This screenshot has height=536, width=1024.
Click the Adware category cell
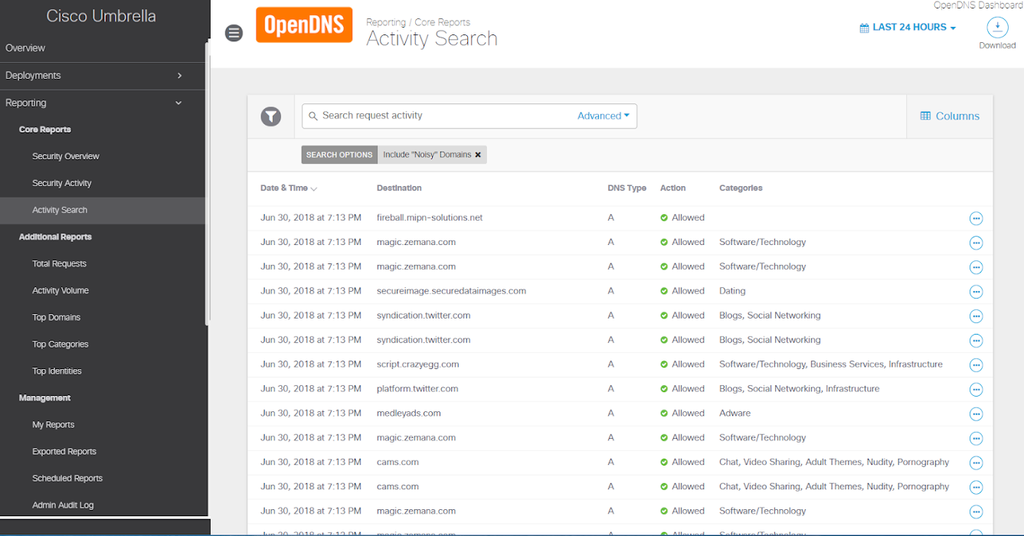click(x=735, y=413)
